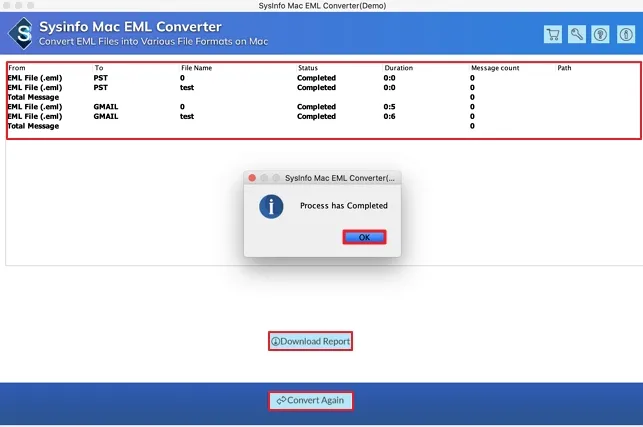Click the last Total Message row
The image size is (643, 427).
click(324, 126)
